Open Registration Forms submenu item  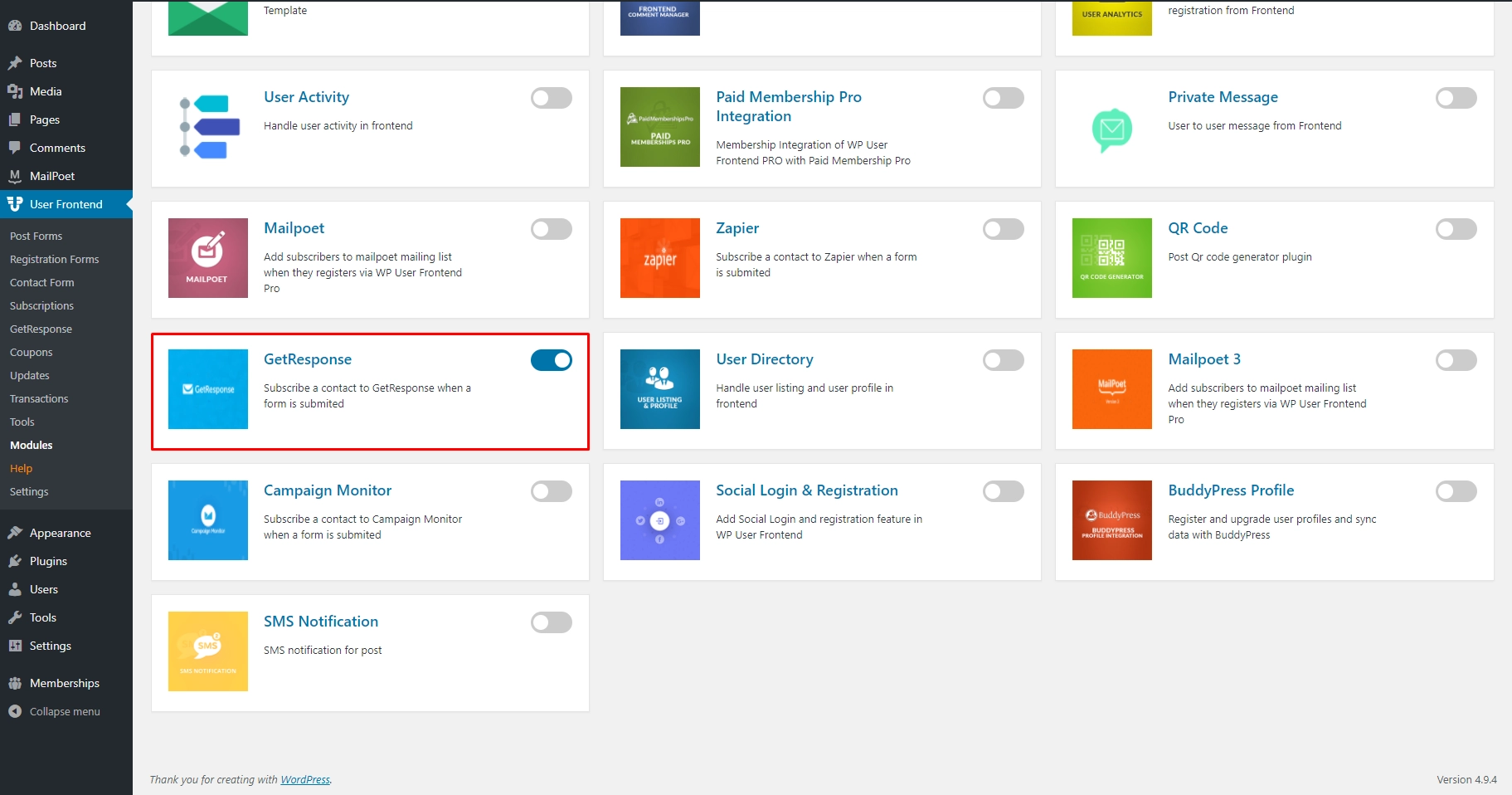tap(54, 259)
